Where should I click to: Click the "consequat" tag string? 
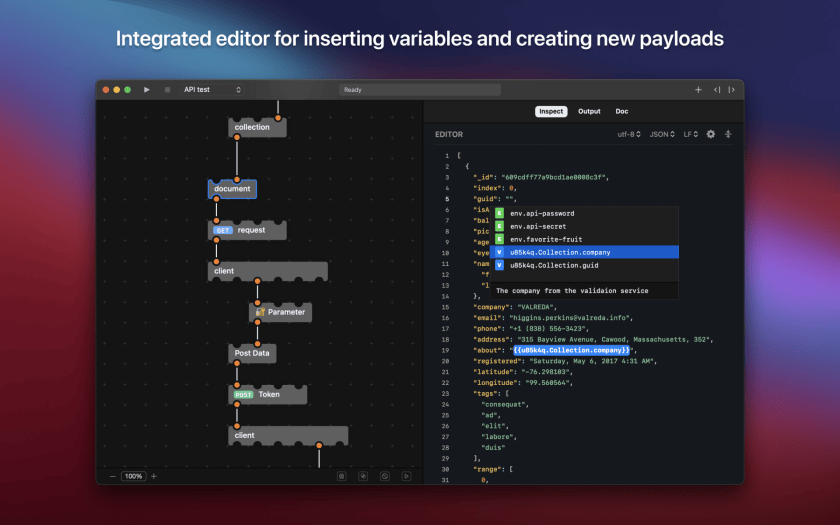tap(504, 404)
